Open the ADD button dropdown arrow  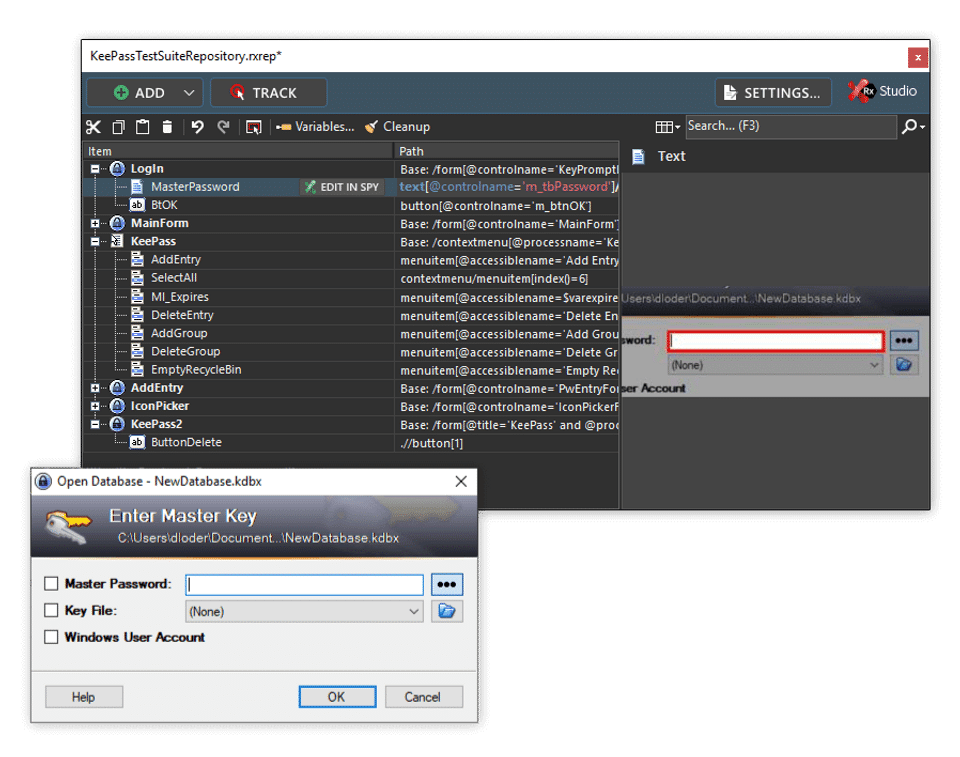pos(189,93)
